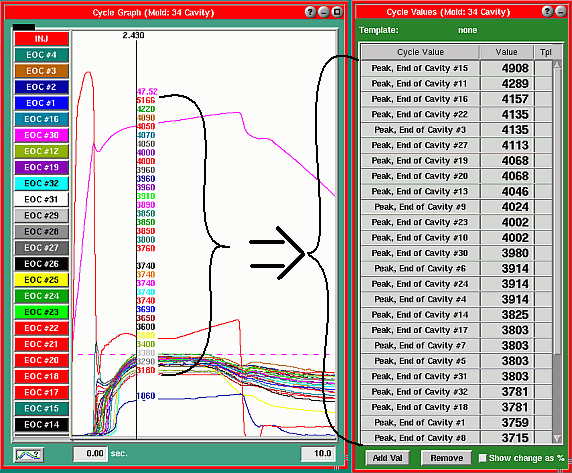Select row Peak, End of Cavity #31
The width and height of the screenshot is (572, 473).
click(x=456, y=376)
